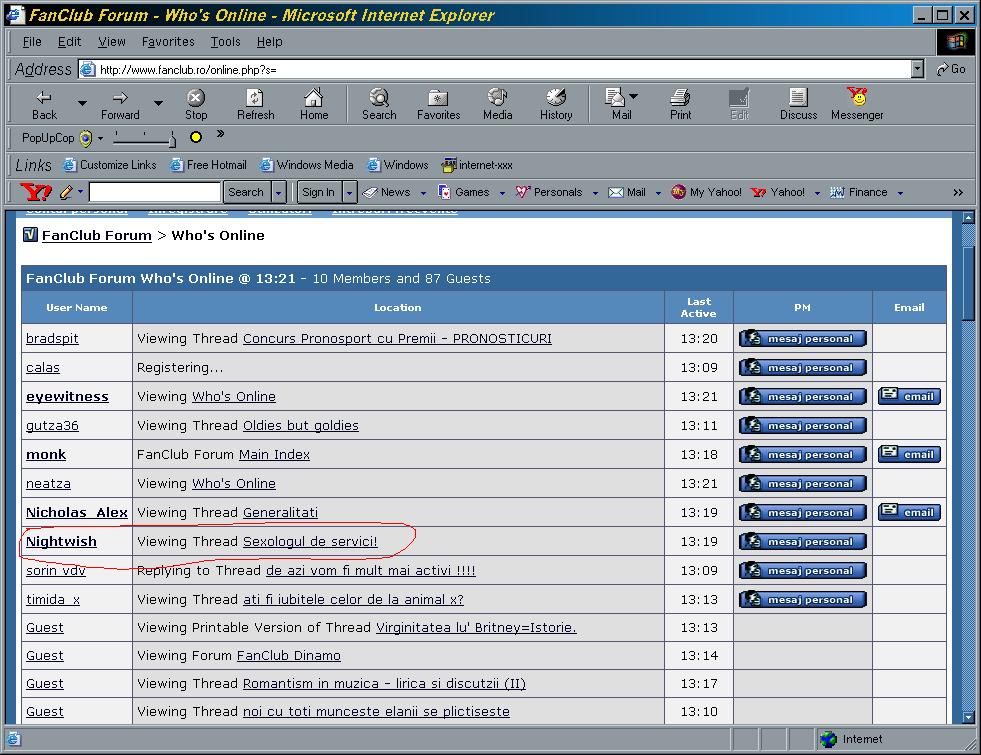Open the Help menu
Image resolution: width=981 pixels, height=755 pixels.
click(270, 42)
